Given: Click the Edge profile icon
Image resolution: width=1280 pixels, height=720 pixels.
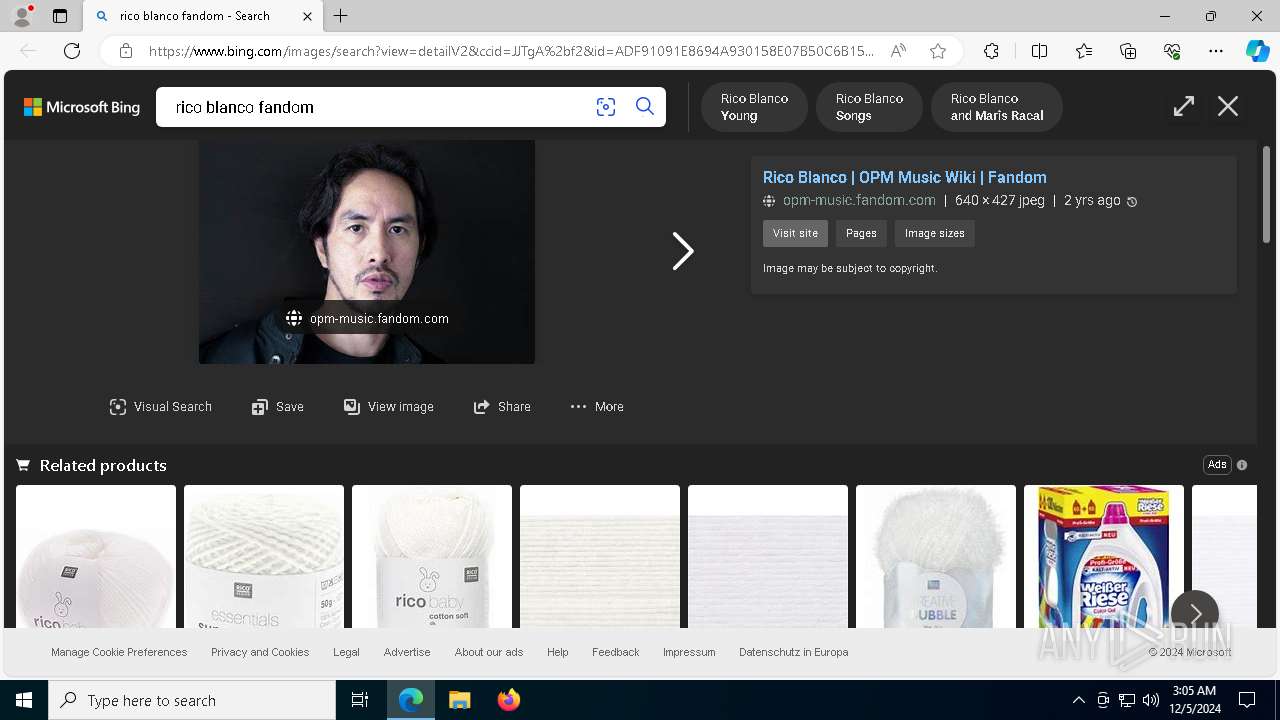Looking at the screenshot, I should pyautogui.click(x=22, y=16).
